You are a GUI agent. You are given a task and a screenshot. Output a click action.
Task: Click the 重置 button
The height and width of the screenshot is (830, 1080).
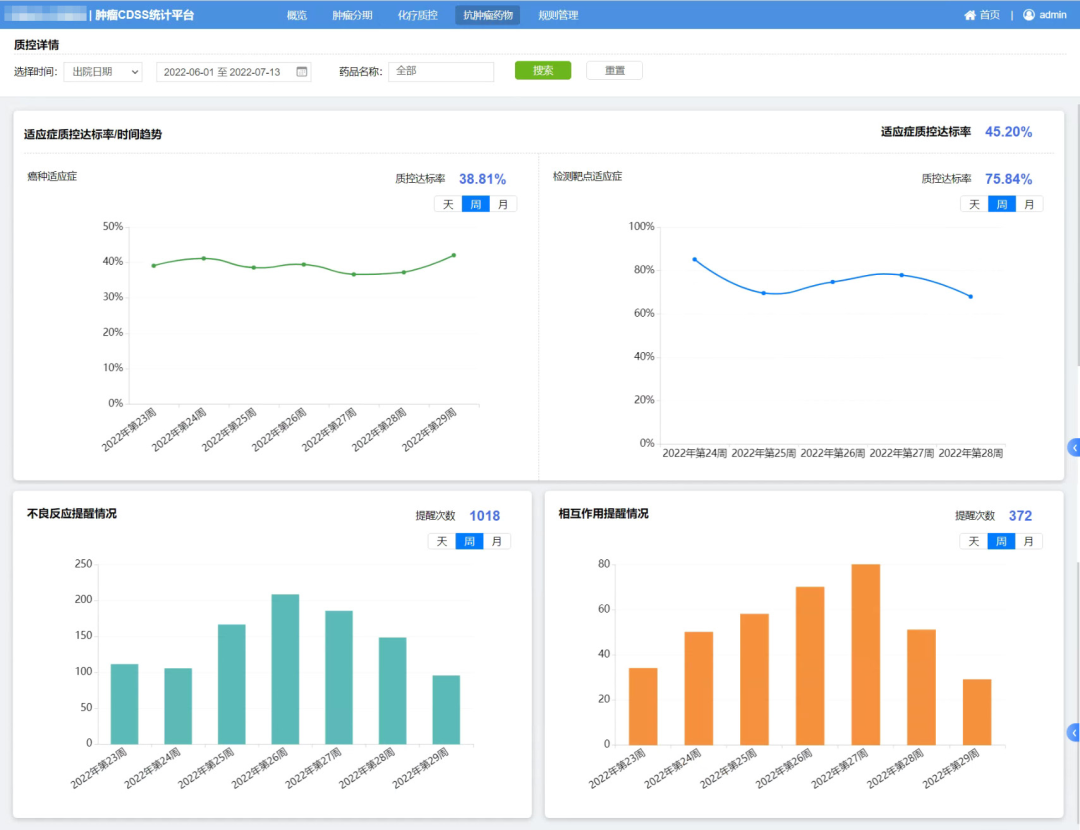[x=614, y=70]
